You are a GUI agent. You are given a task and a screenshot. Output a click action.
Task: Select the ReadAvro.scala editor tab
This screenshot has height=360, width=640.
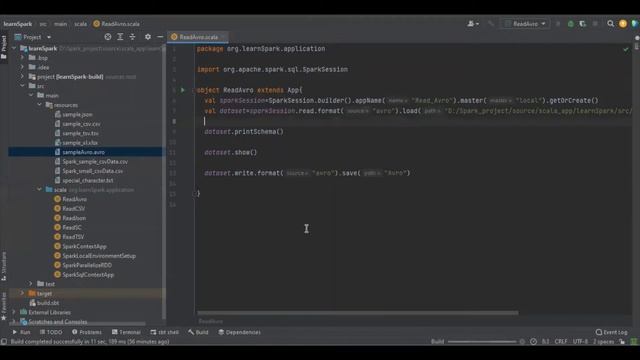click(x=198, y=37)
